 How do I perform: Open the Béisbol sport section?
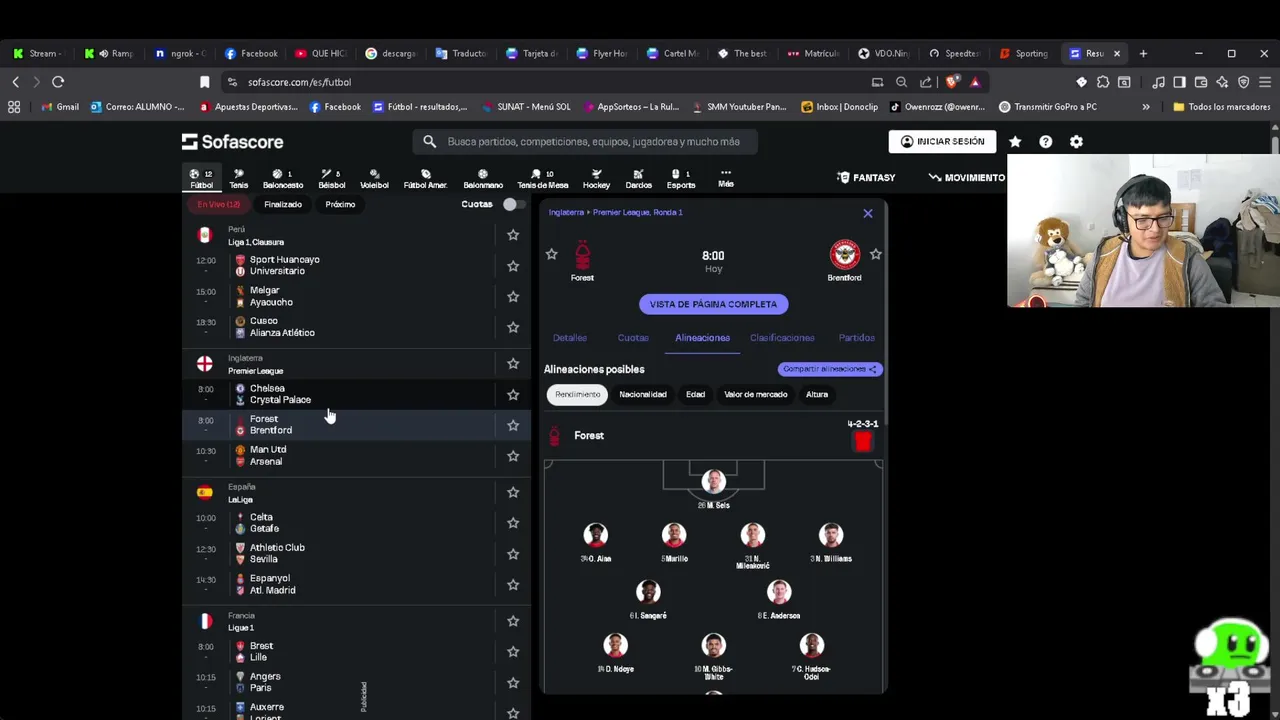pyautogui.click(x=331, y=178)
